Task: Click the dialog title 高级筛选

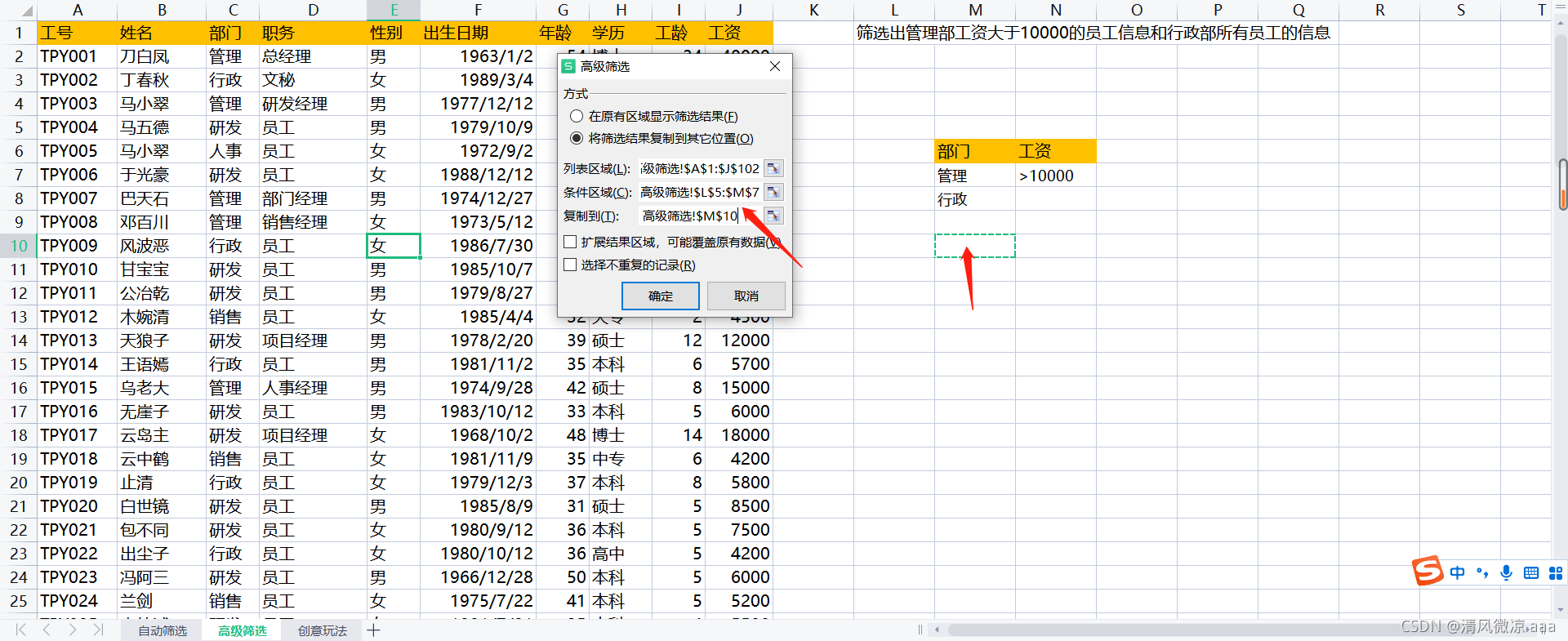Action: pyautogui.click(x=604, y=66)
